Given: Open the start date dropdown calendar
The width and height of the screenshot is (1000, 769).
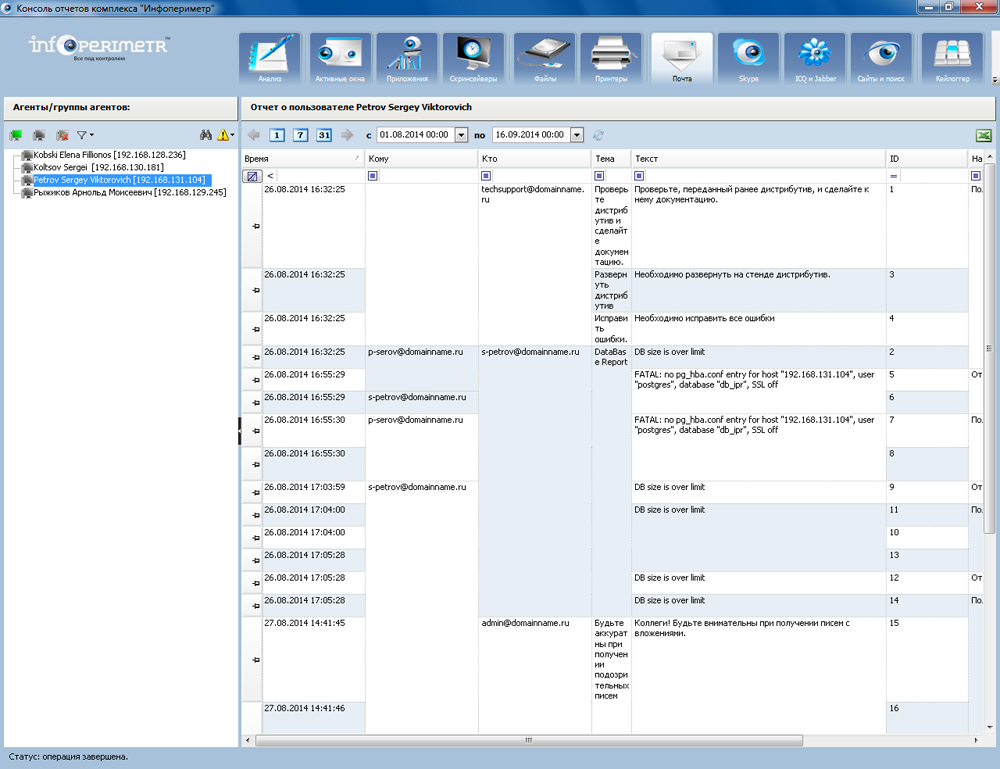Looking at the screenshot, I should pyautogui.click(x=461, y=135).
